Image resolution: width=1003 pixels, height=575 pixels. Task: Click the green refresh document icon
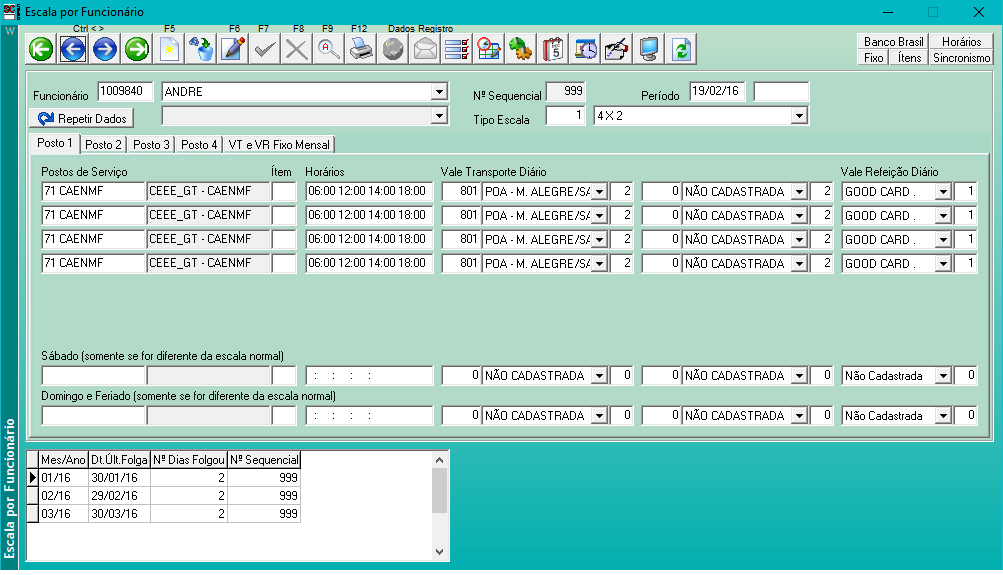(681, 49)
